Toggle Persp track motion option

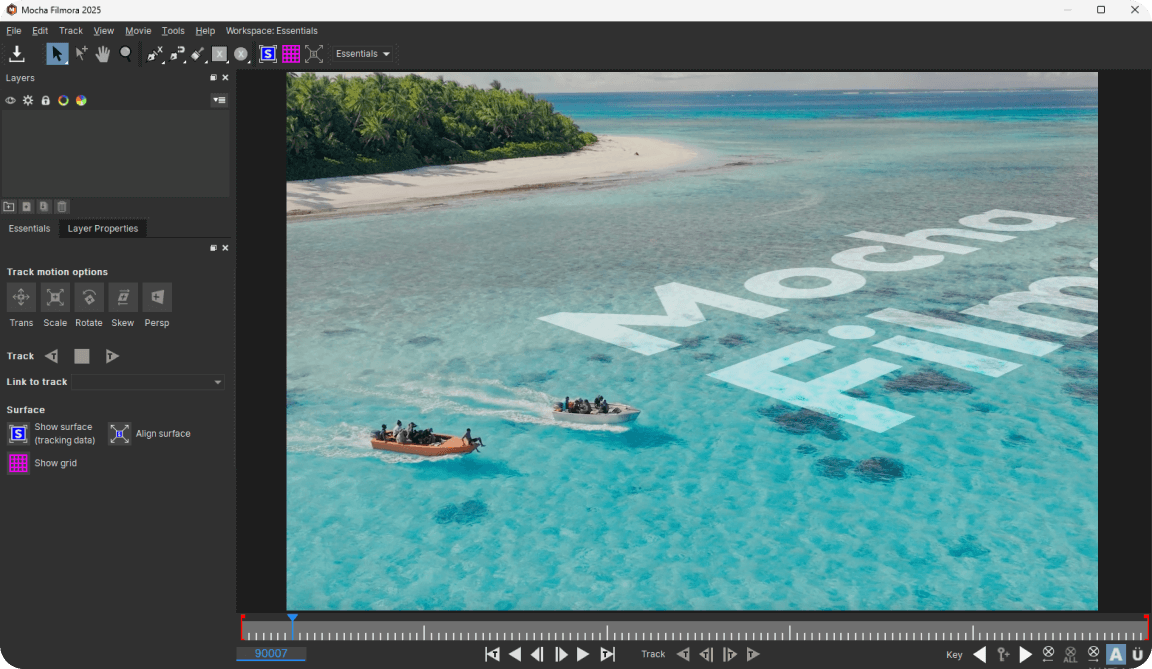pyautogui.click(x=156, y=297)
